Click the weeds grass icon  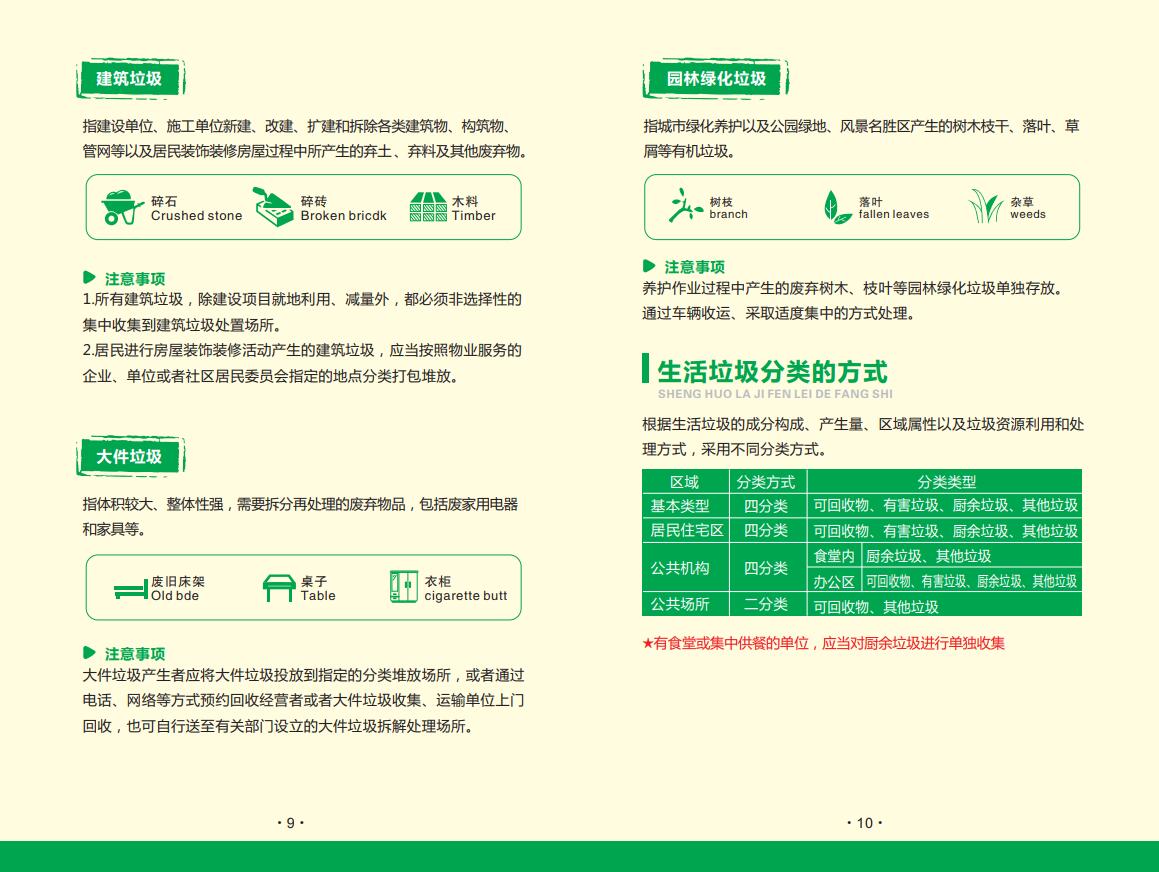(x=985, y=206)
